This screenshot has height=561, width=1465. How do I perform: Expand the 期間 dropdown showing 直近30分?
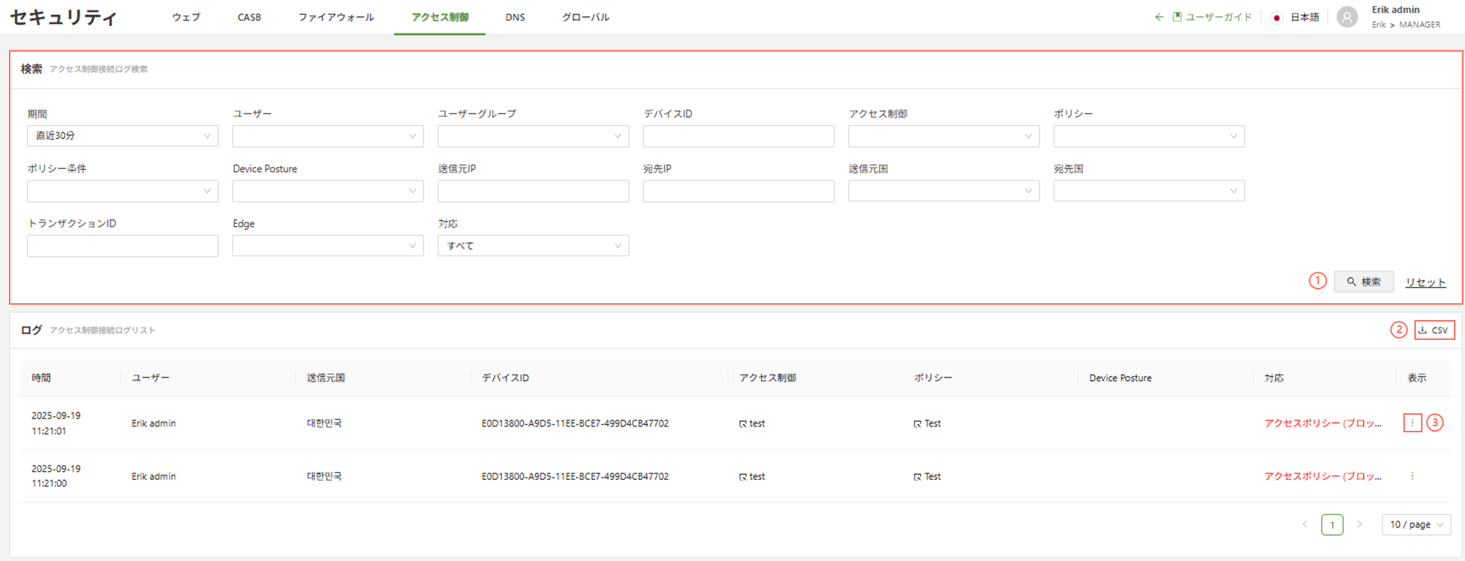click(x=122, y=136)
